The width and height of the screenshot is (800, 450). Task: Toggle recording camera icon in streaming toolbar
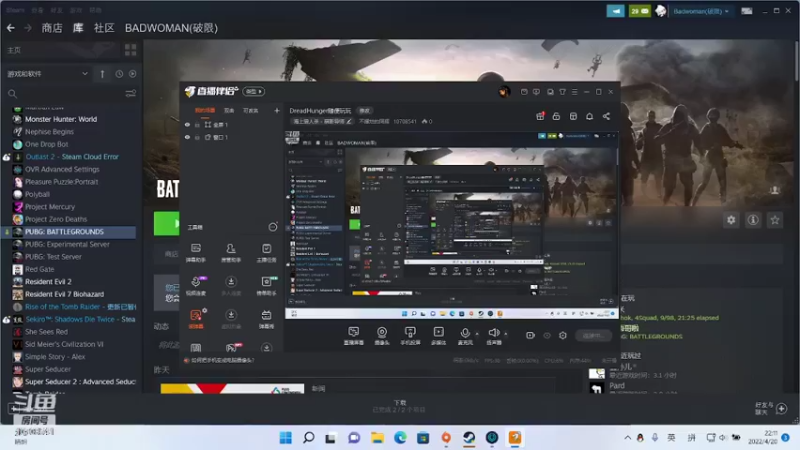(531, 336)
